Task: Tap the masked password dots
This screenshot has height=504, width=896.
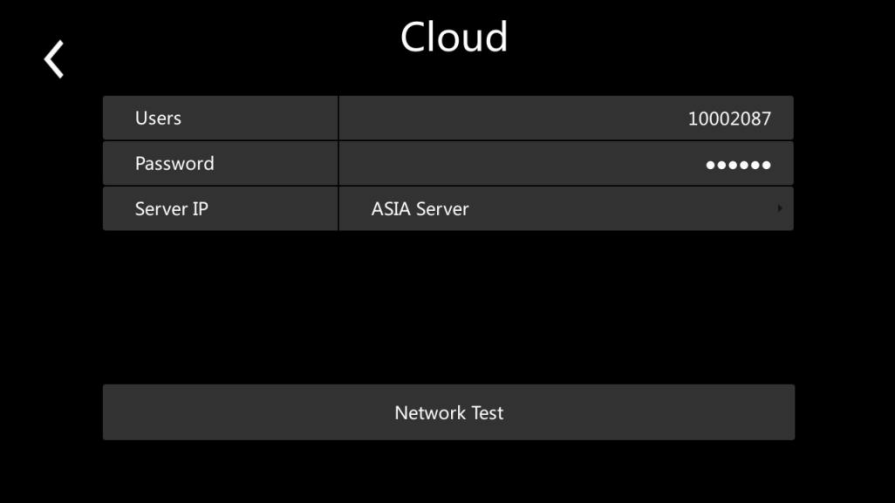Action: [x=738, y=165]
